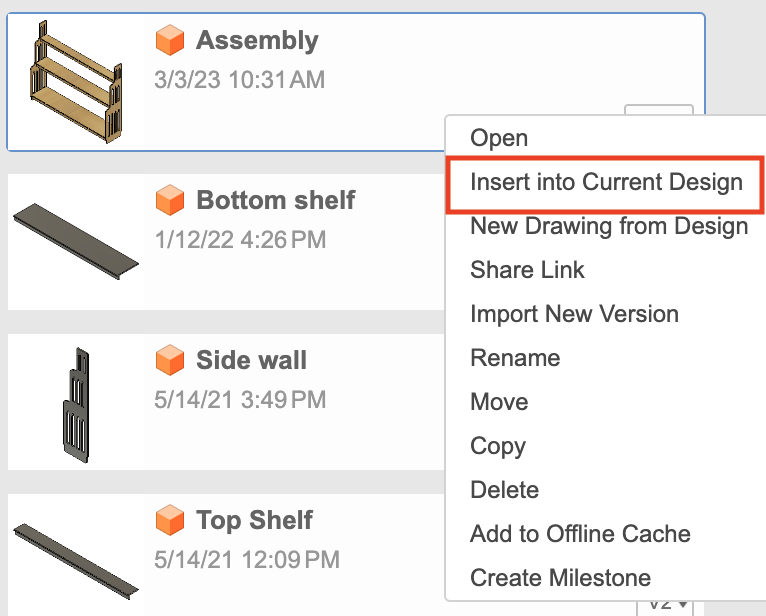This screenshot has width=766, height=616.
Task: Select the Top Shelf thumbnail image
Action: point(76,558)
